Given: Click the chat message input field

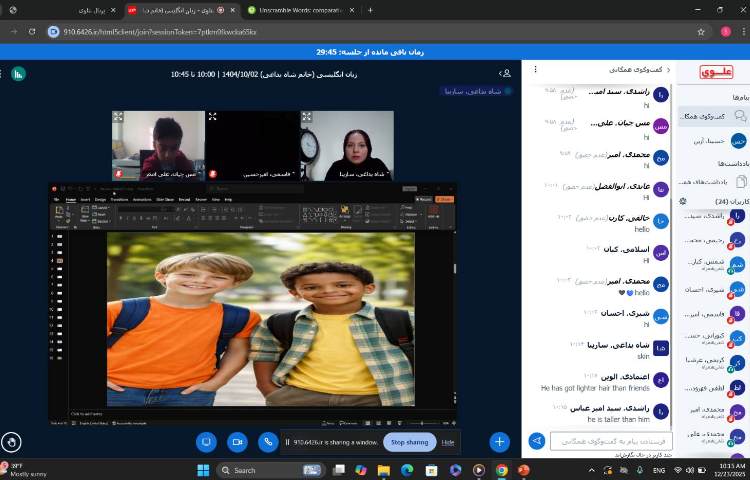Looking at the screenshot, I should click(612, 441).
